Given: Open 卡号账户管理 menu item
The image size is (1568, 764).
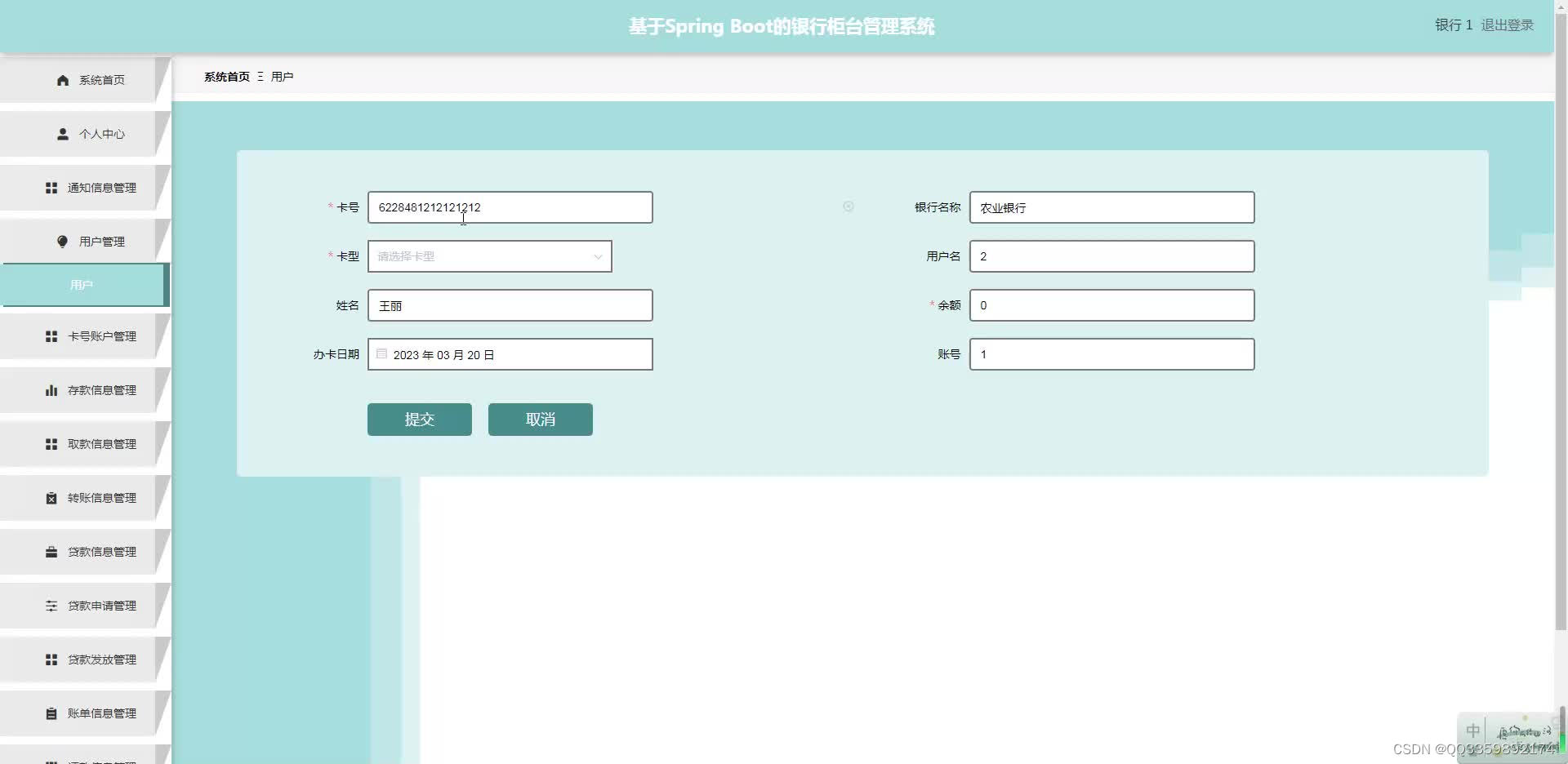Looking at the screenshot, I should click(85, 336).
